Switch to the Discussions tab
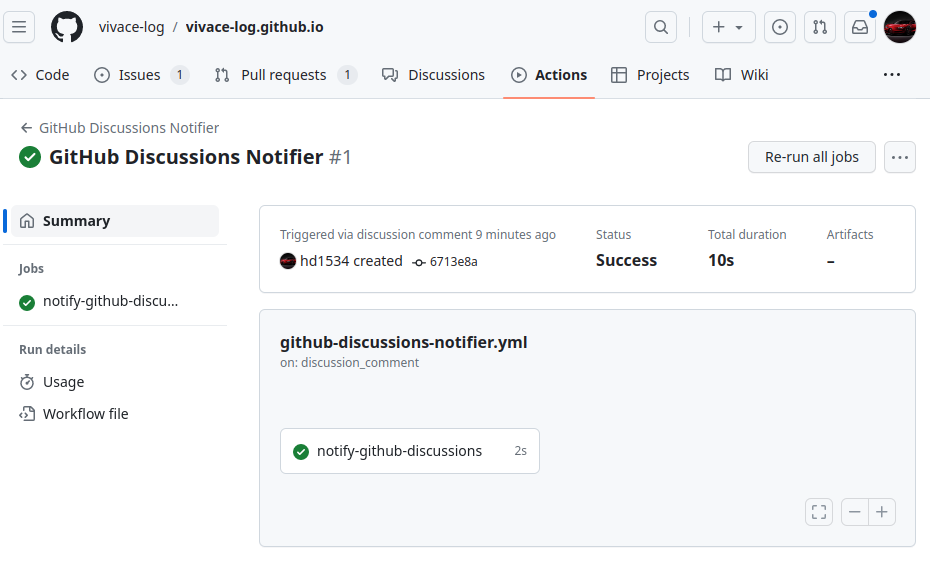The image size is (930, 570). 434,75
